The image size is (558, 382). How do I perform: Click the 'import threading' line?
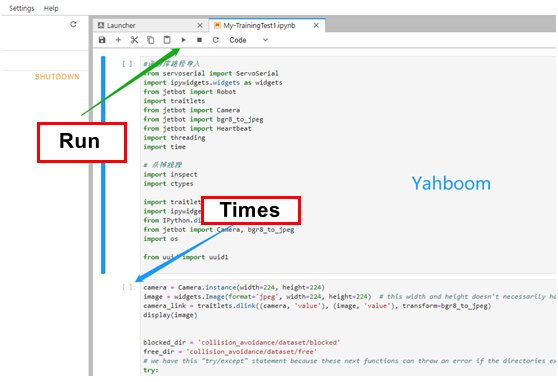tap(174, 138)
